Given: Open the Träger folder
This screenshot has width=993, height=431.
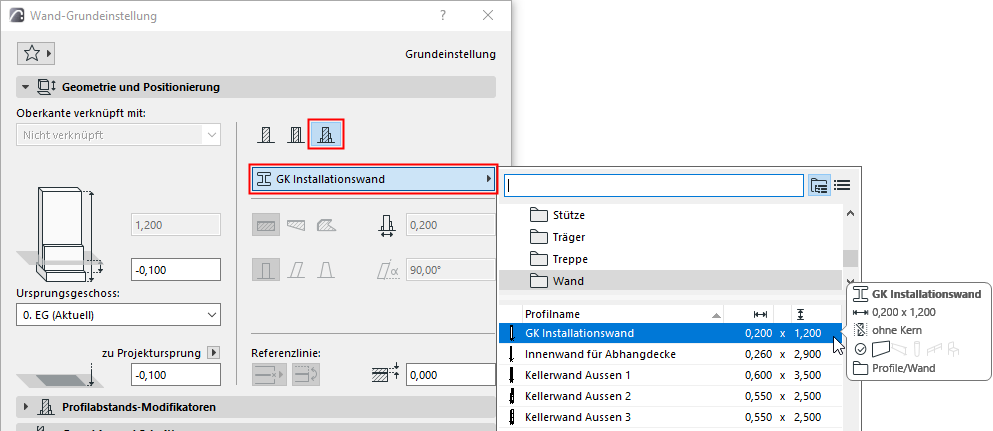Looking at the screenshot, I should (569, 237).
